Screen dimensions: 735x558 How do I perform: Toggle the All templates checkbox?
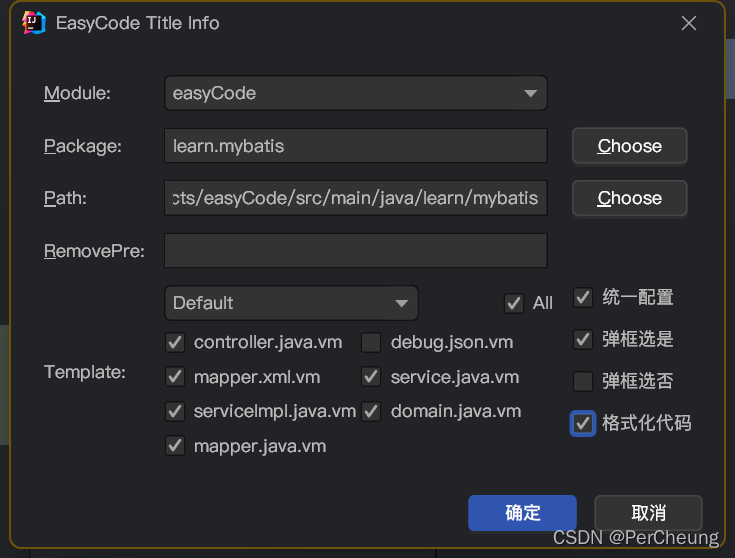point(514,303)
